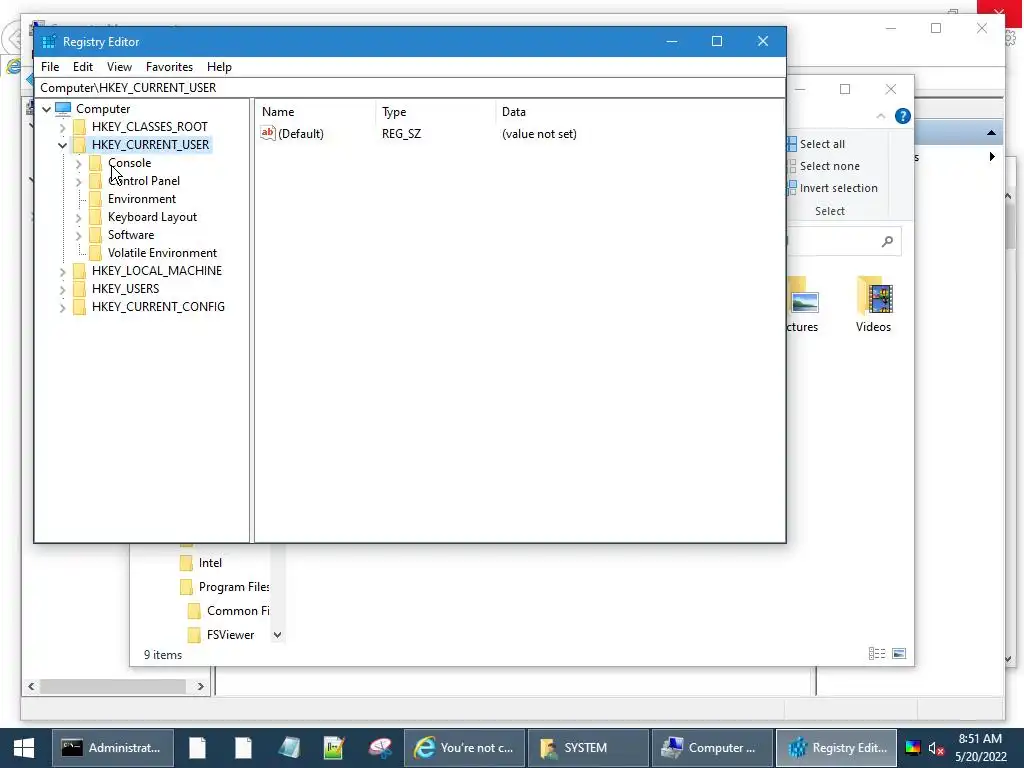Select the Environment folder icon
The image size is (1024, 768).
[95, 199]
